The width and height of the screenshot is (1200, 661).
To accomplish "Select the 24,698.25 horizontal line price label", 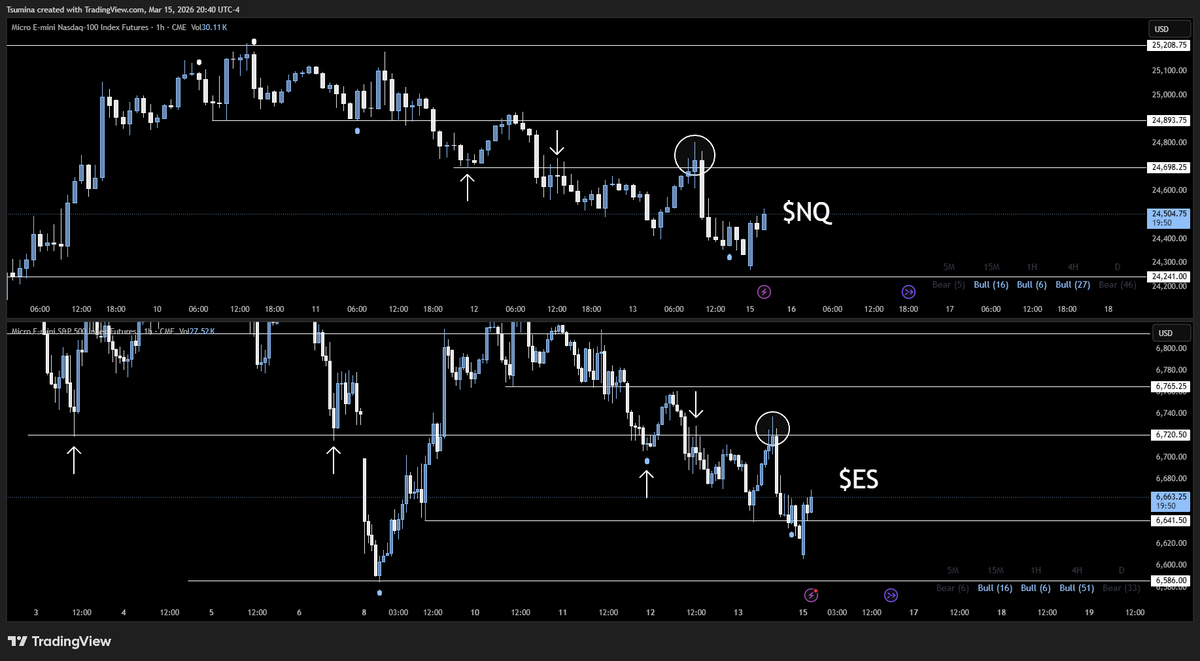I will [x=1169, y=167].
